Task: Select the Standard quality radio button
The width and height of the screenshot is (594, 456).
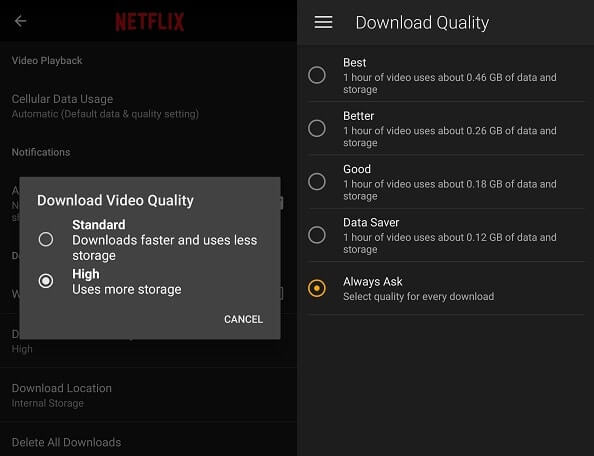Action: tap(46, 239)
